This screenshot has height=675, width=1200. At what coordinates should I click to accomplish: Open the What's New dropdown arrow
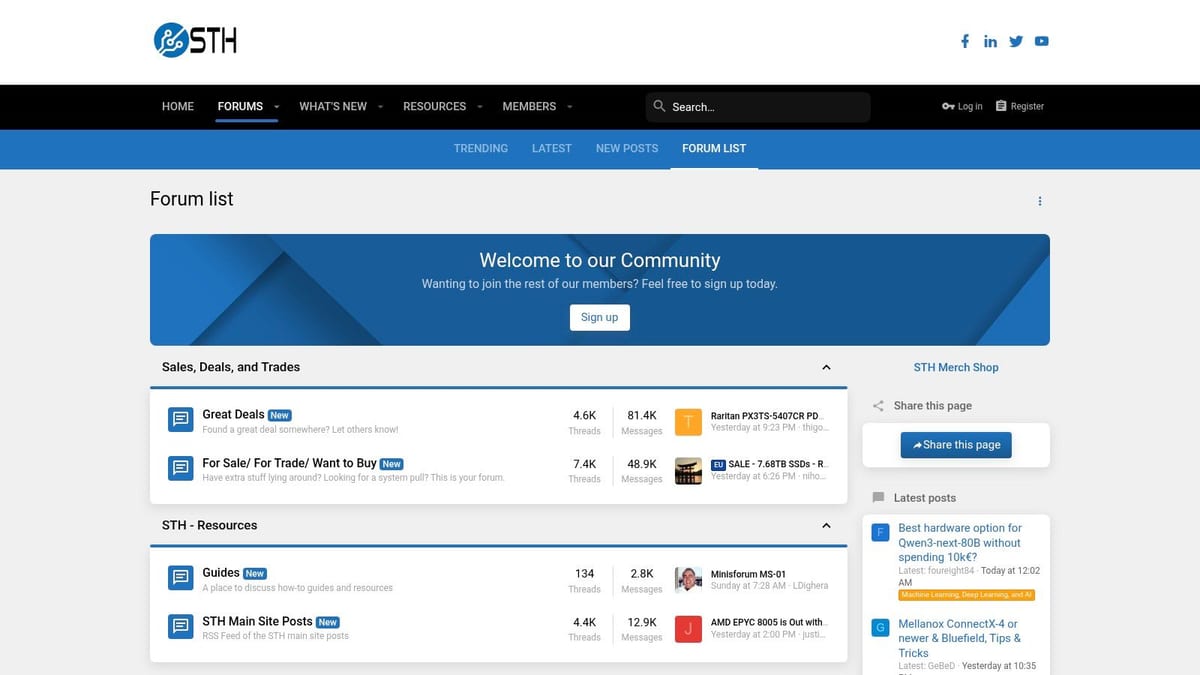380,107
